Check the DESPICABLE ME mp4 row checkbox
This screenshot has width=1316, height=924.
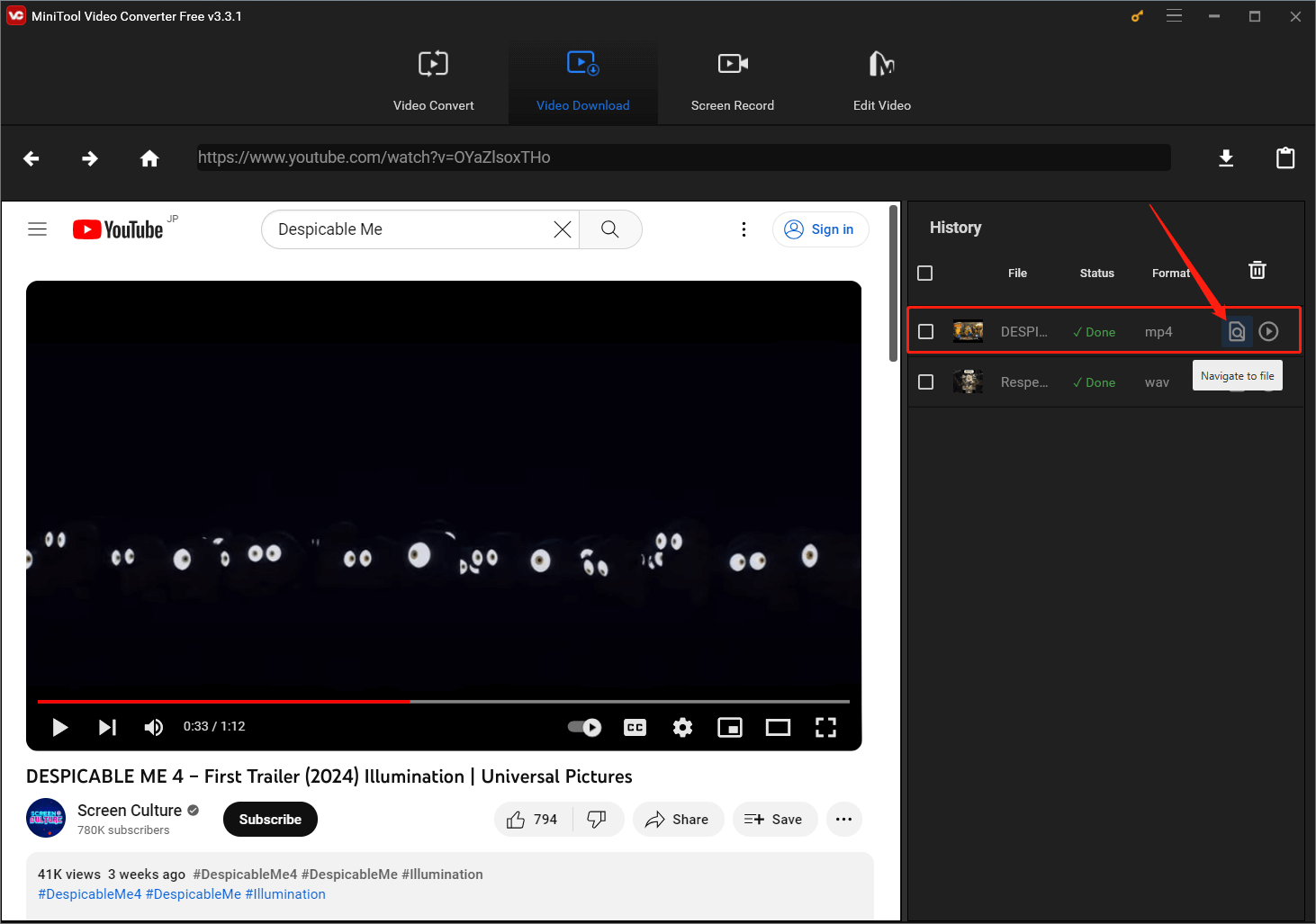[x=925, y=331]
